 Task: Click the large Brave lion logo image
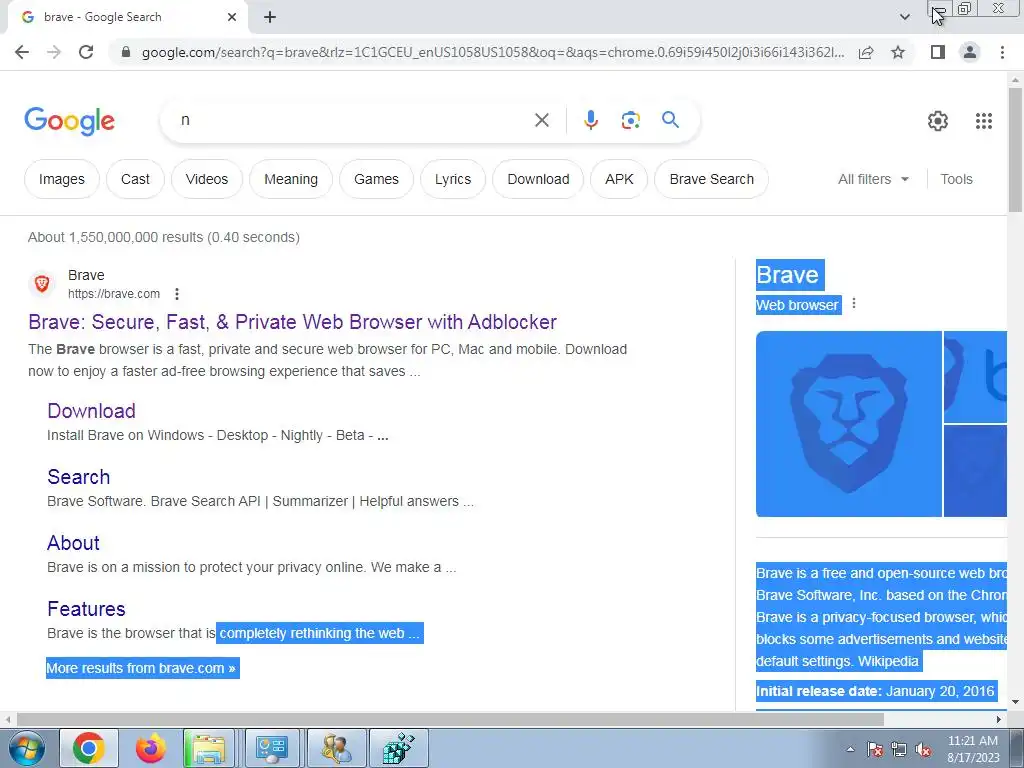(x=848, y=424)
